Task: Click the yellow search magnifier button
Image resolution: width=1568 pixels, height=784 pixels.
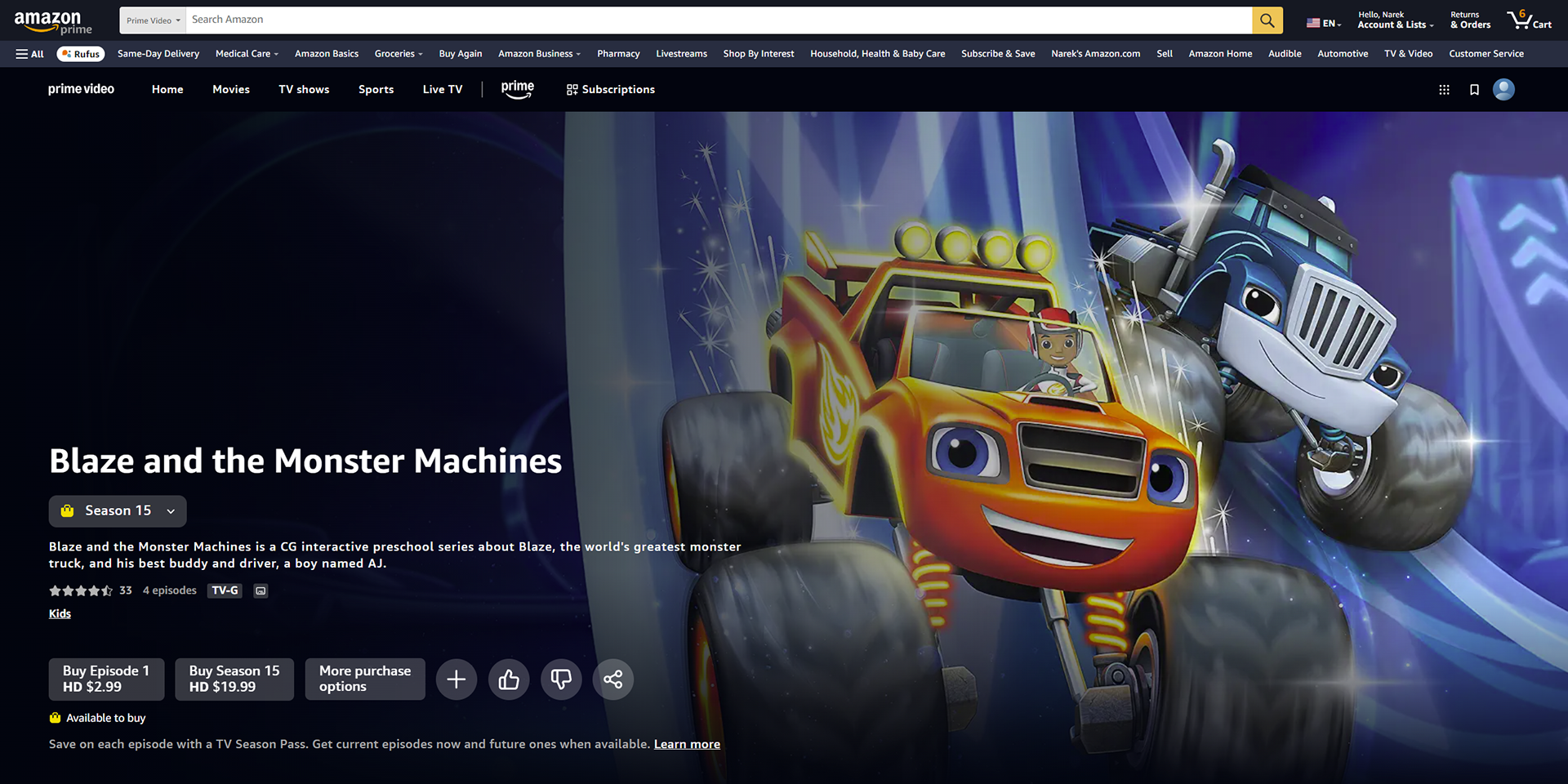Action: pos(1267,20)
